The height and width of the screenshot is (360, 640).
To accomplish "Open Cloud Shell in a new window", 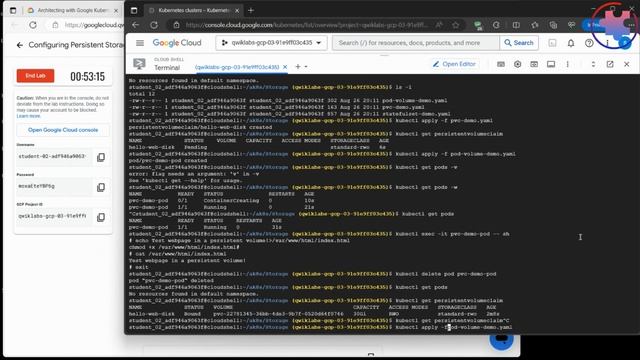I will coord(610,64).
